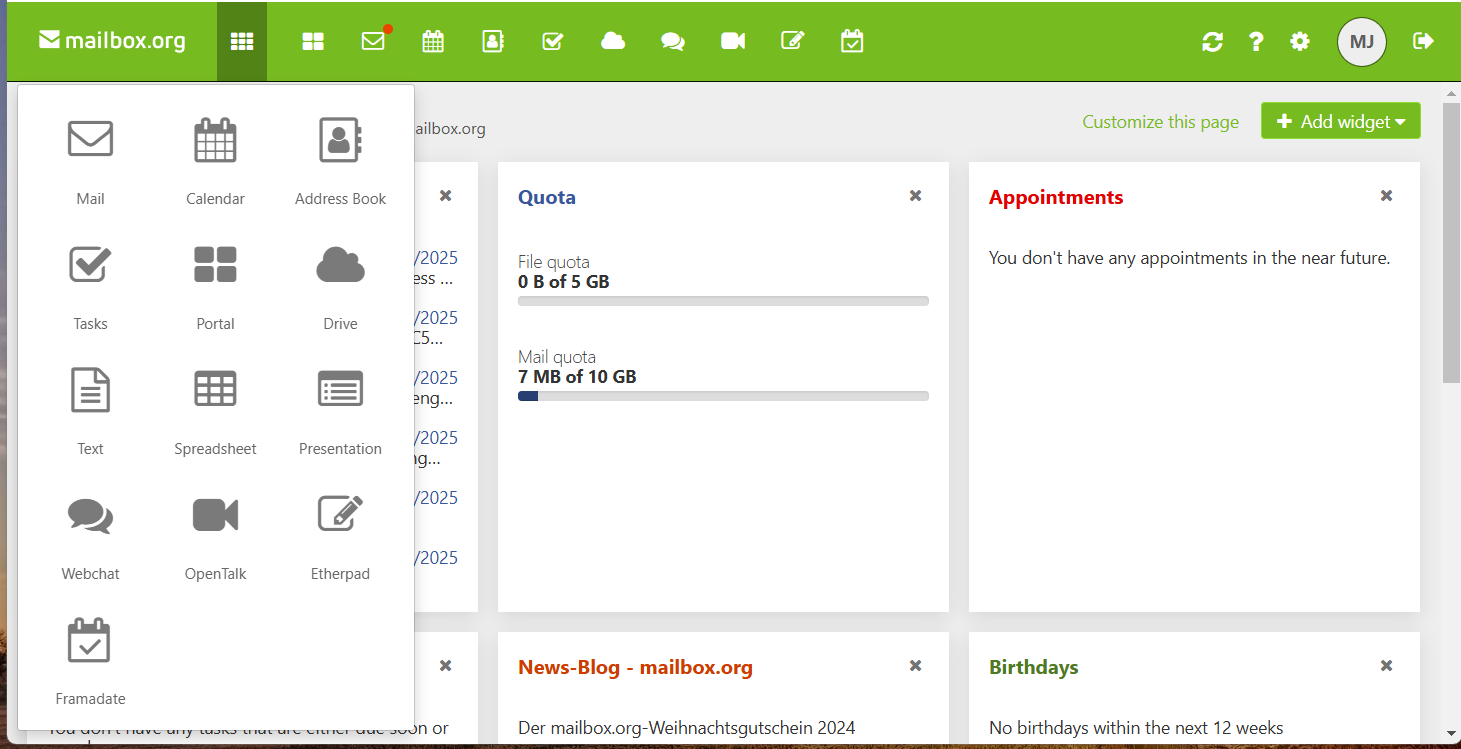Open the Add widget dropdown
This screenshot has width=1461, height=749.
(1341, 121)
